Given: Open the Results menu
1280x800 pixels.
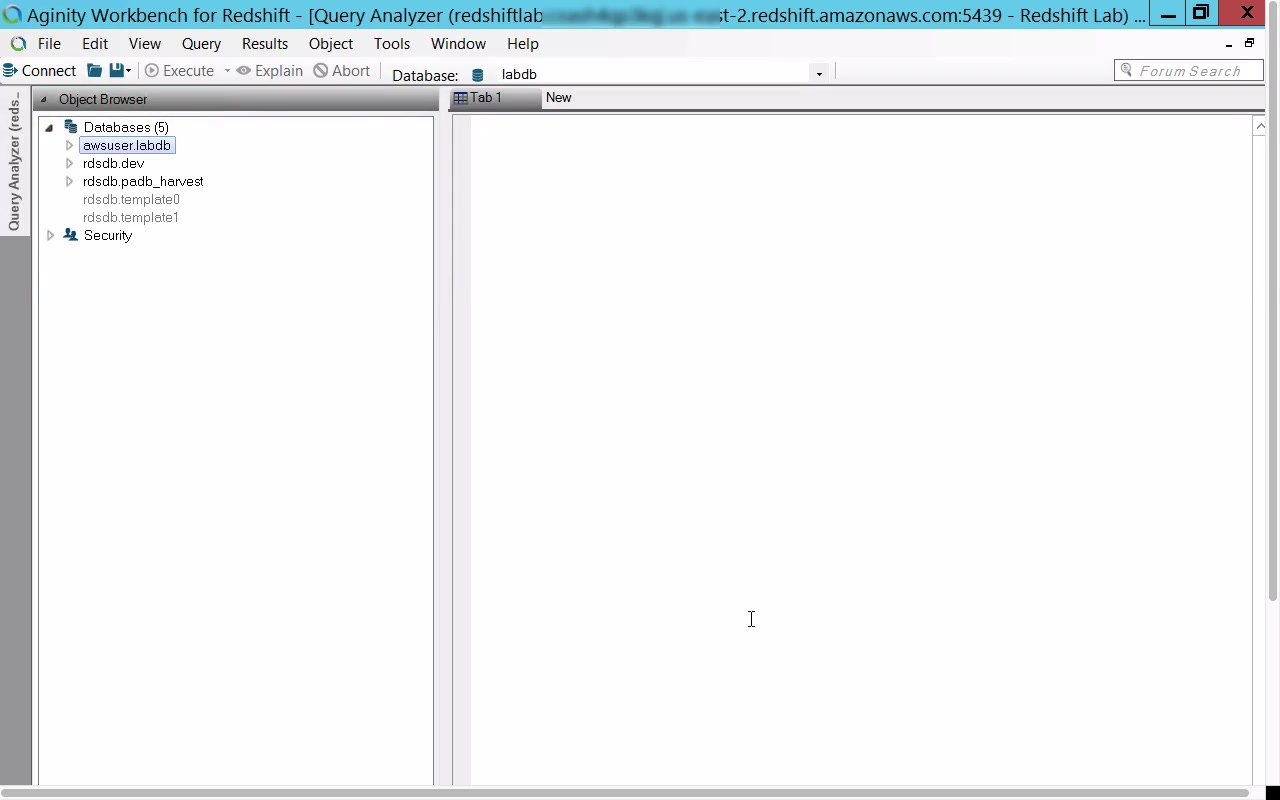Looking at the screenshot, I should [265, 44].
